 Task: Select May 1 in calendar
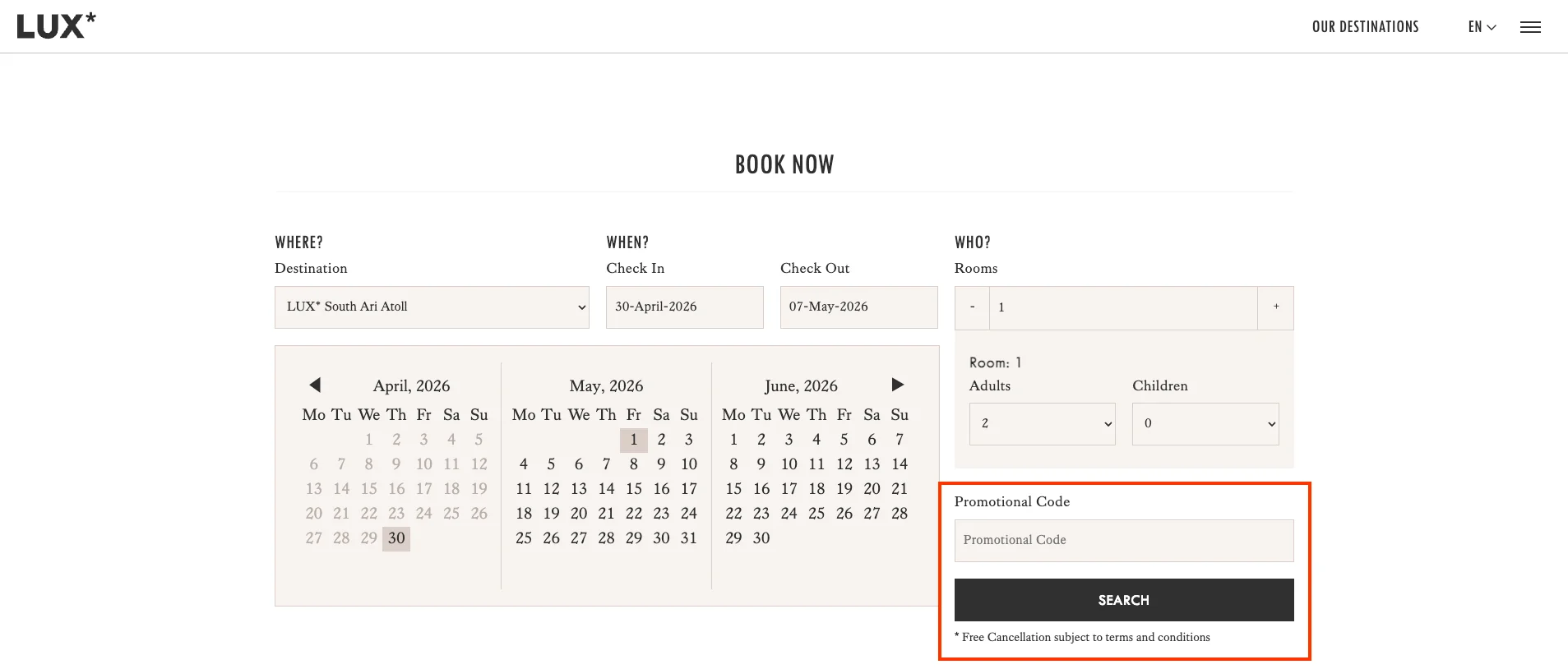[634, 440]
